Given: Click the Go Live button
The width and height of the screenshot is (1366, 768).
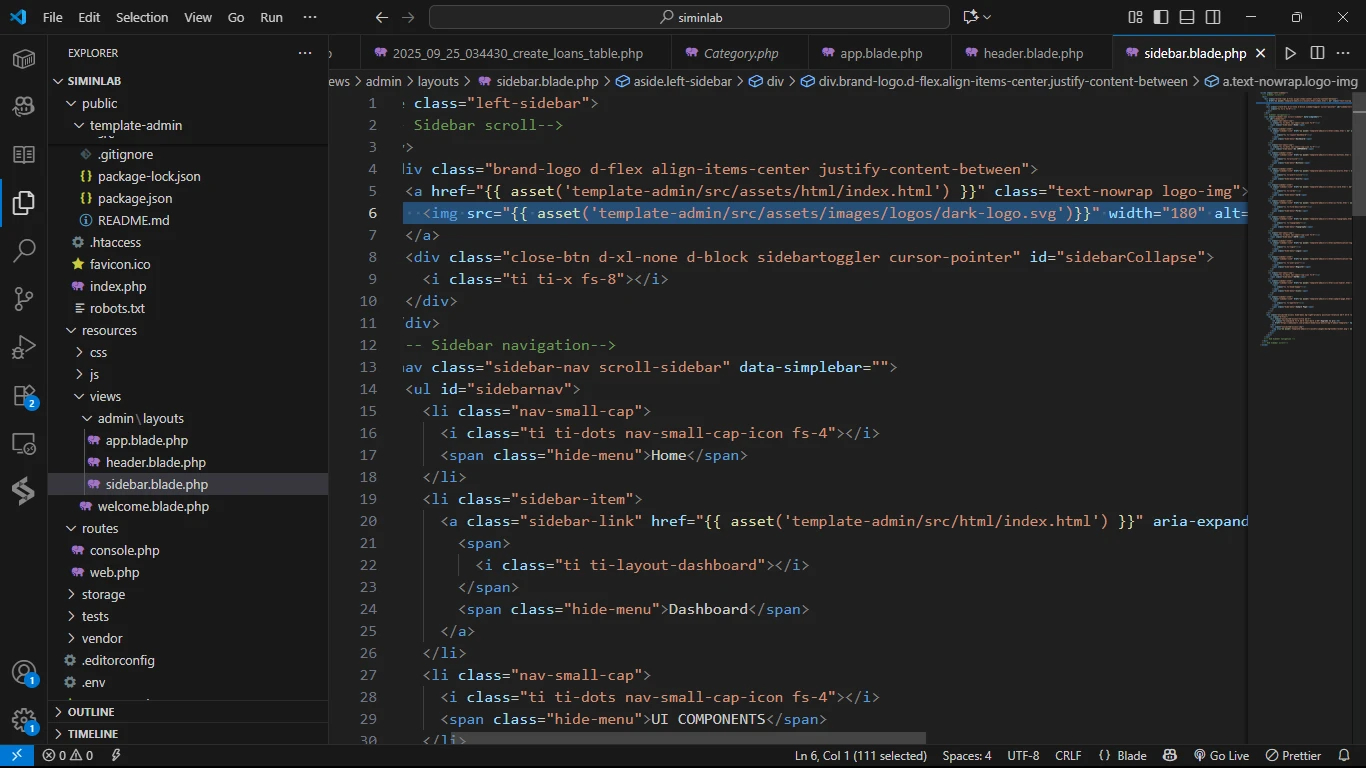Looking at the screenshot, I should [1221, 756].
